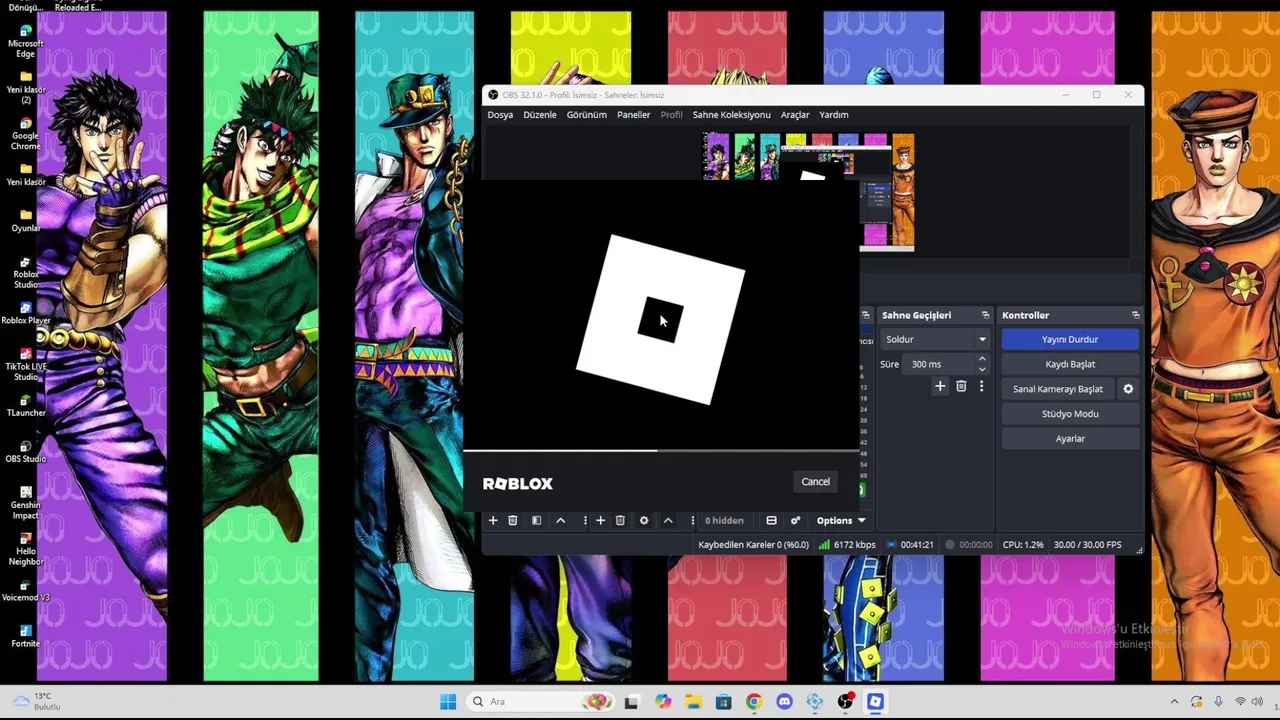Image resolution: width=1280 pixels, height=720 pixels.
Task: Remove selected source with second trash icon
Action: point(620,520)
